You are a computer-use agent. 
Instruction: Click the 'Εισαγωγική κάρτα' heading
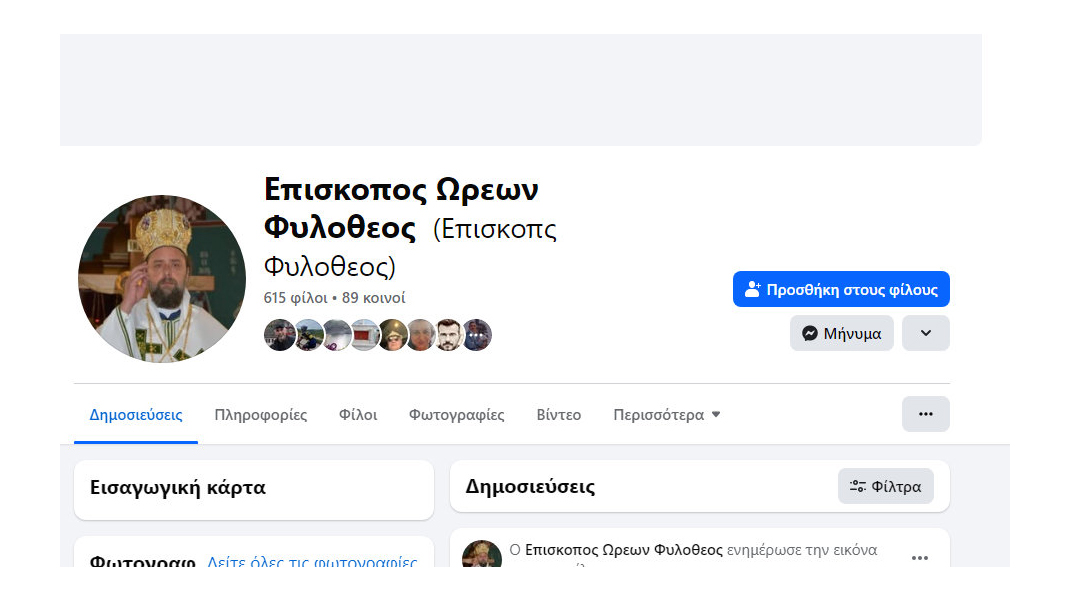click(177, 487)
